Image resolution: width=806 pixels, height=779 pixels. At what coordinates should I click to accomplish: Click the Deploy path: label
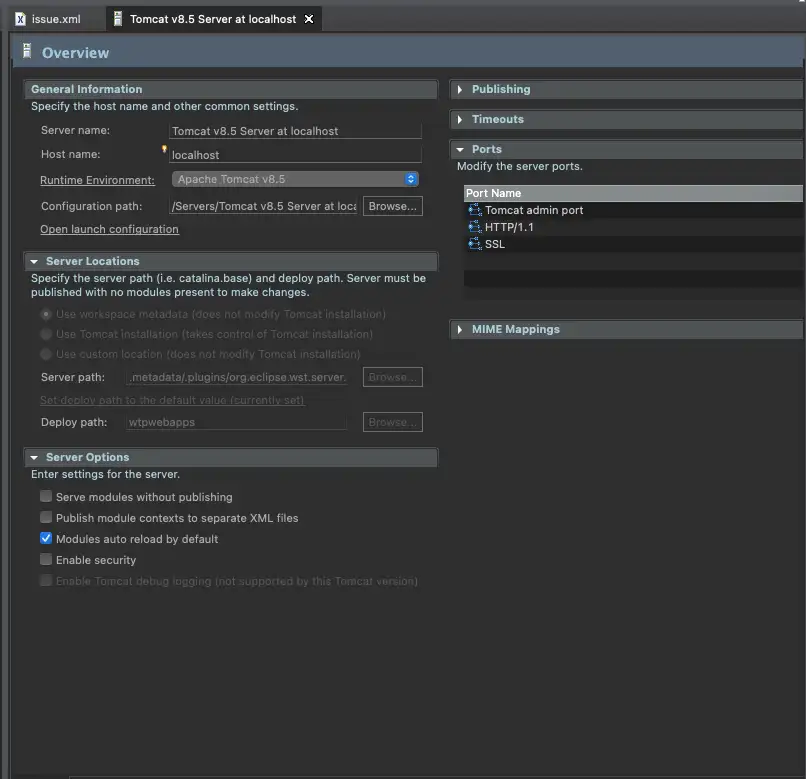[74, 422]
